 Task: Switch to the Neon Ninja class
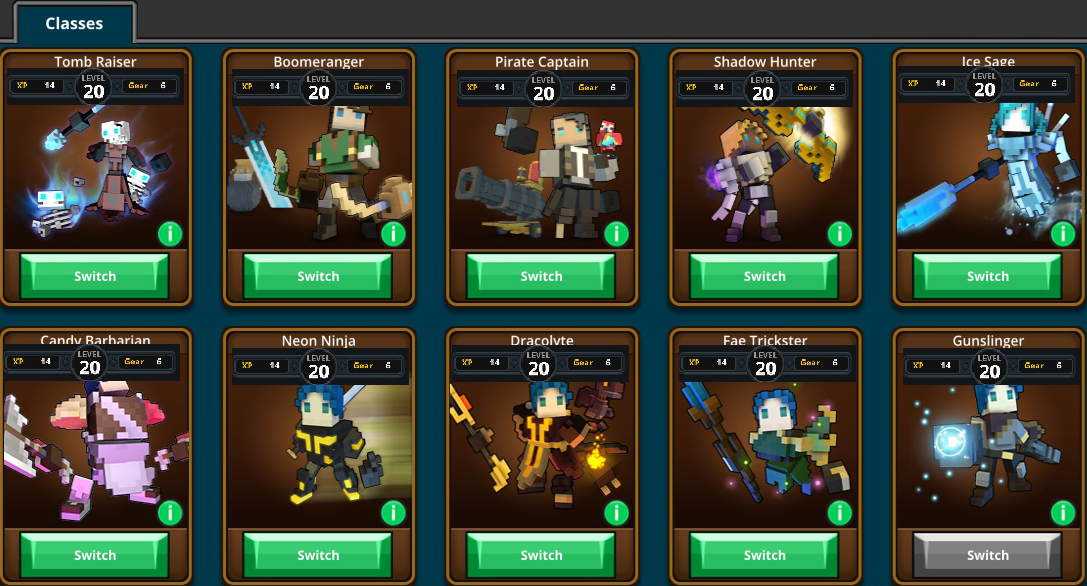pos(318,555)
